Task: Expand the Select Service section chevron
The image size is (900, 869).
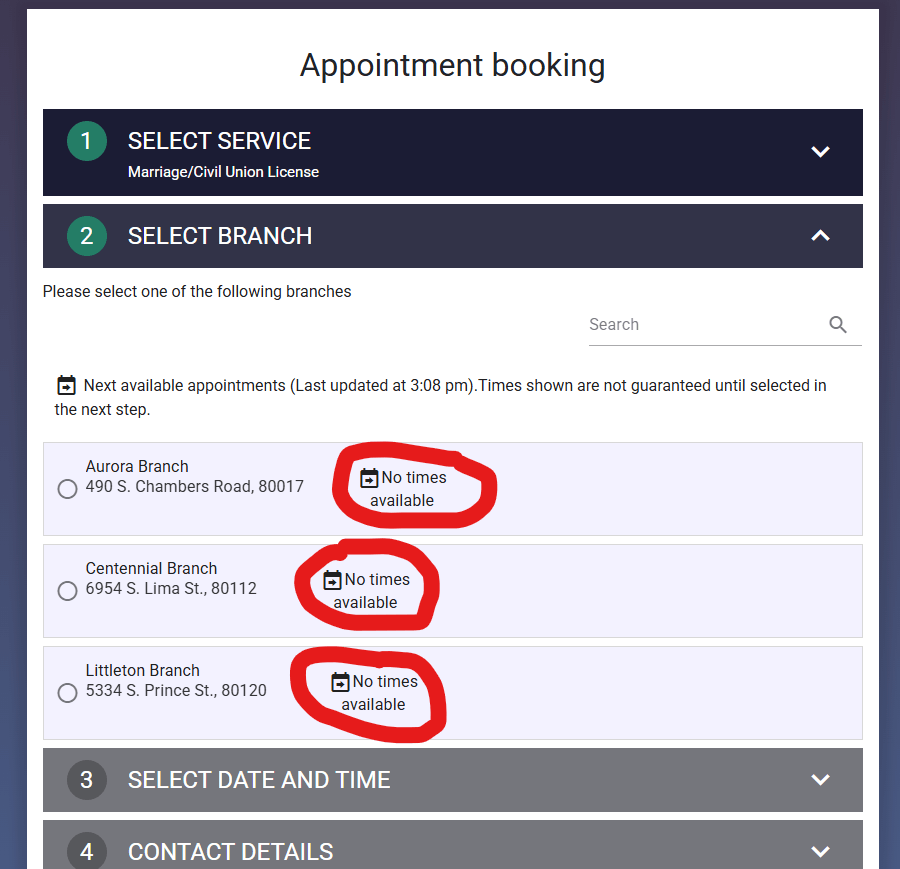Action: click(820, 152)
